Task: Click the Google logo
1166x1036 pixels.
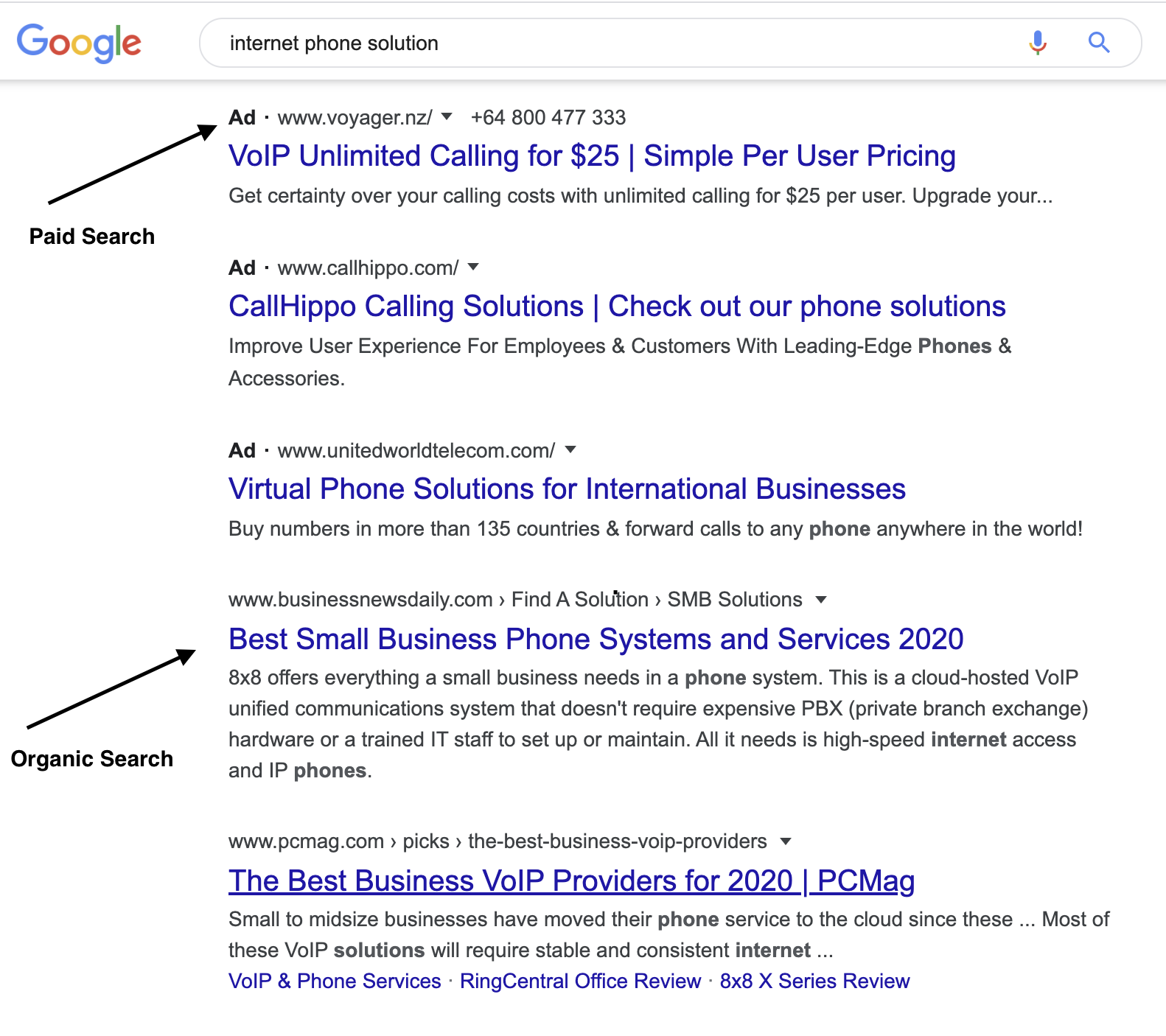Action: point(79,43)
